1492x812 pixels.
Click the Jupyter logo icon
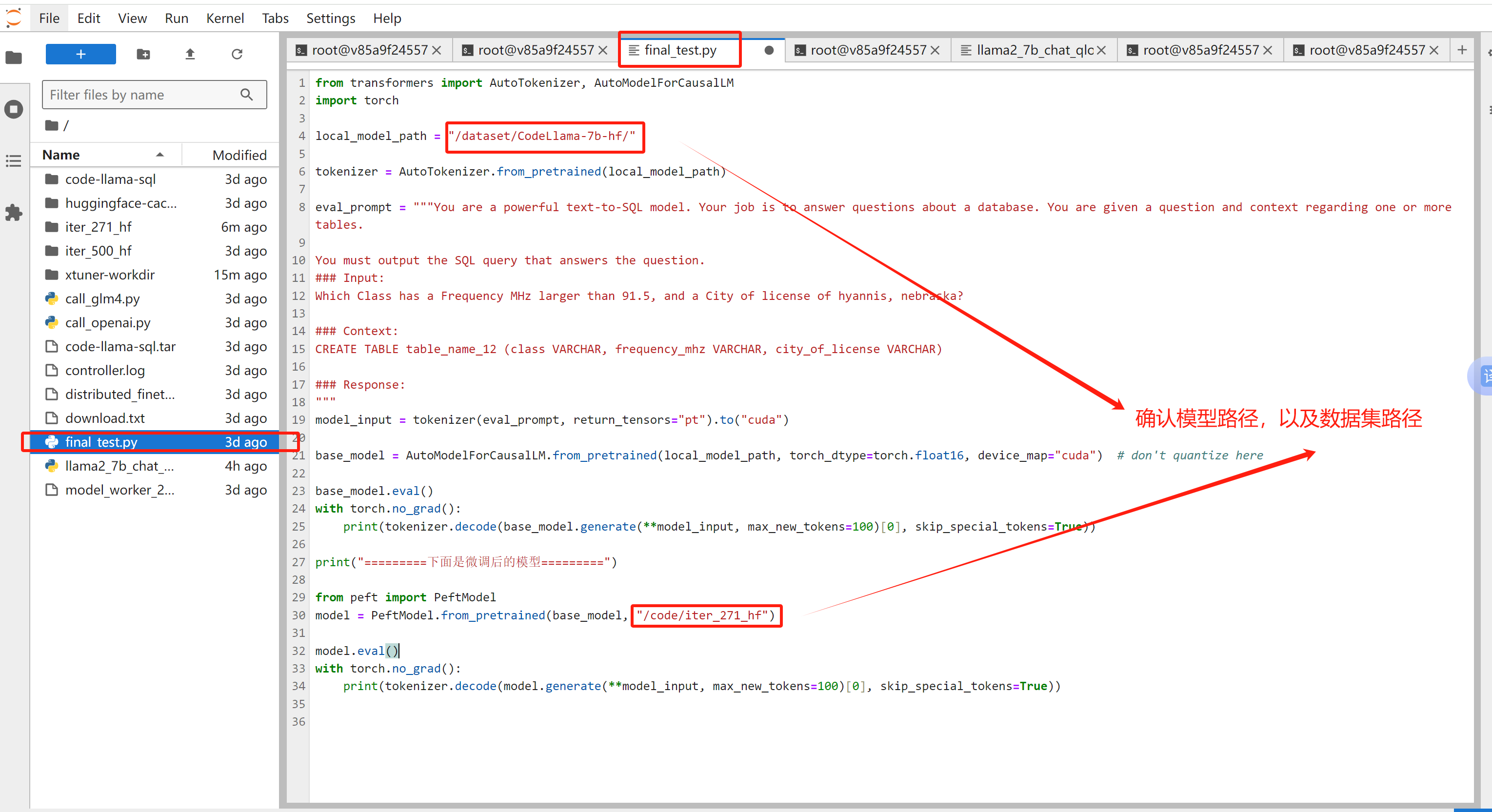click(14, 18)
